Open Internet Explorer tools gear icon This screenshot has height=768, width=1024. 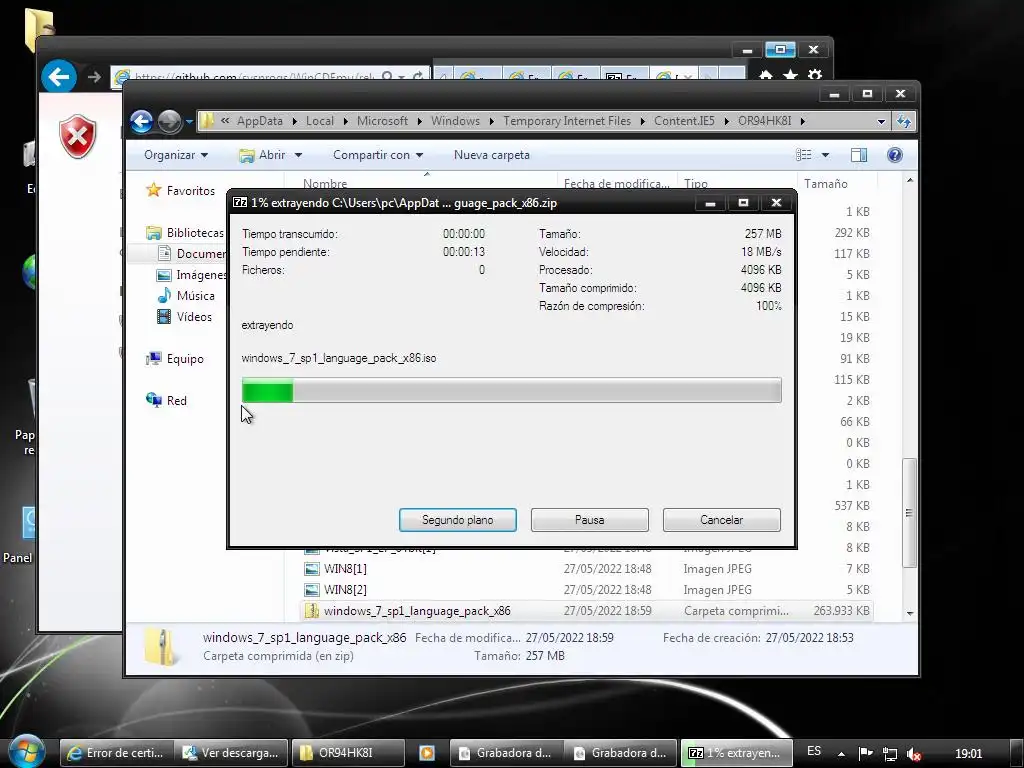click(x=814, y=76)
